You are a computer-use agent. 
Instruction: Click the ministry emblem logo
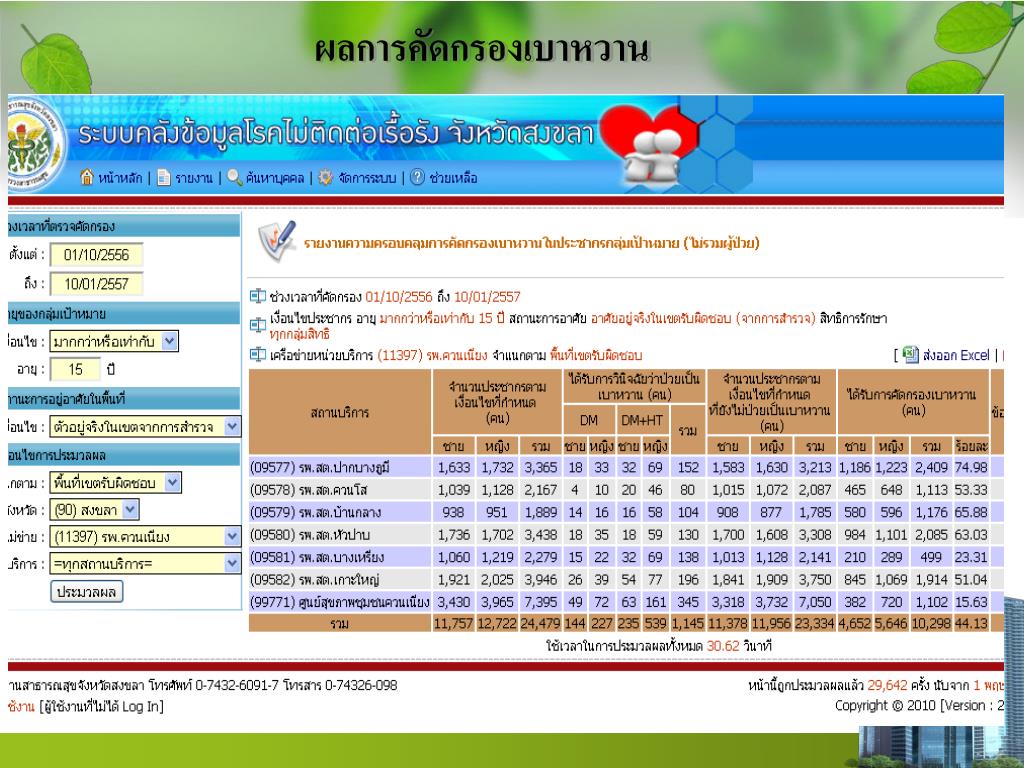[x=34, y=145]
